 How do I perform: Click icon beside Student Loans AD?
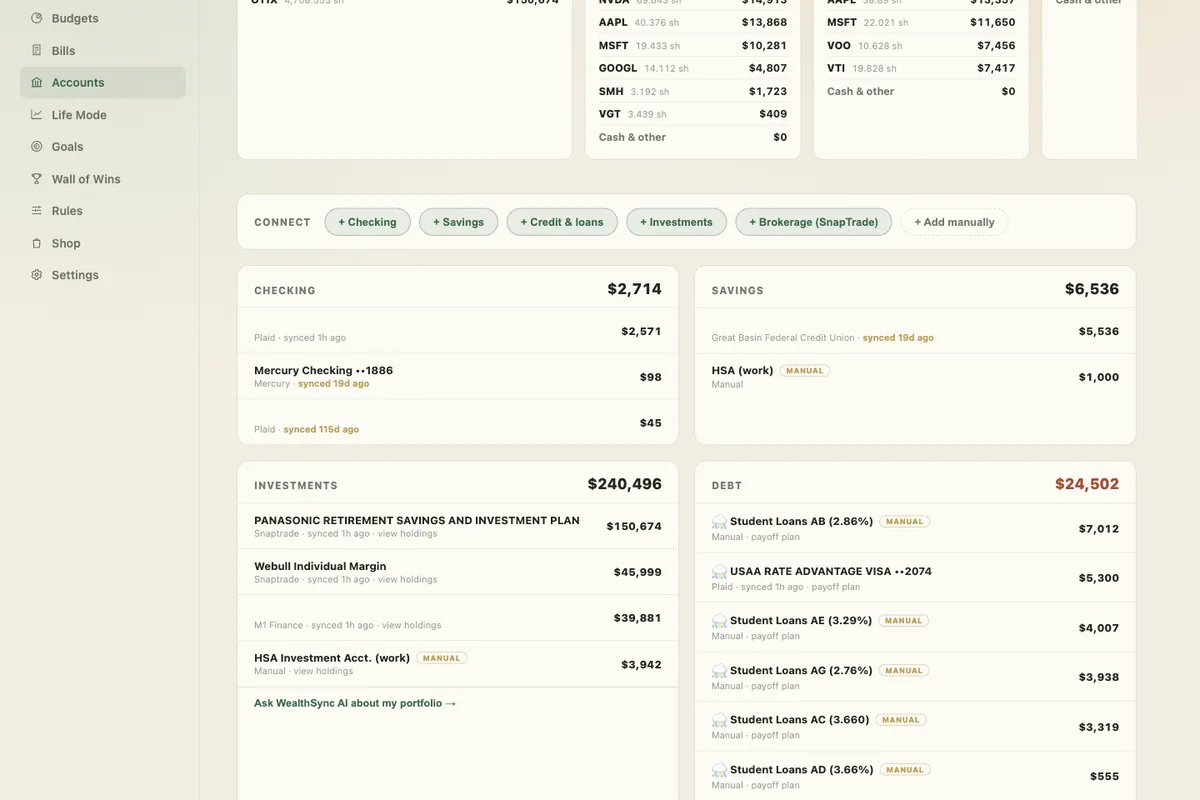(x=719, y=770)
